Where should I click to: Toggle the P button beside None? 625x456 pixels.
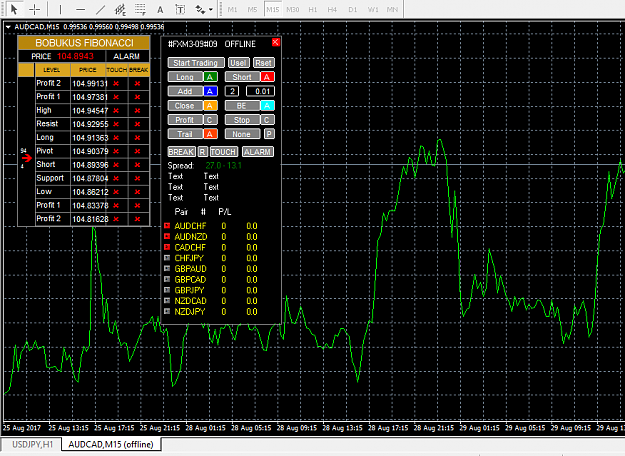click(269, 134)
